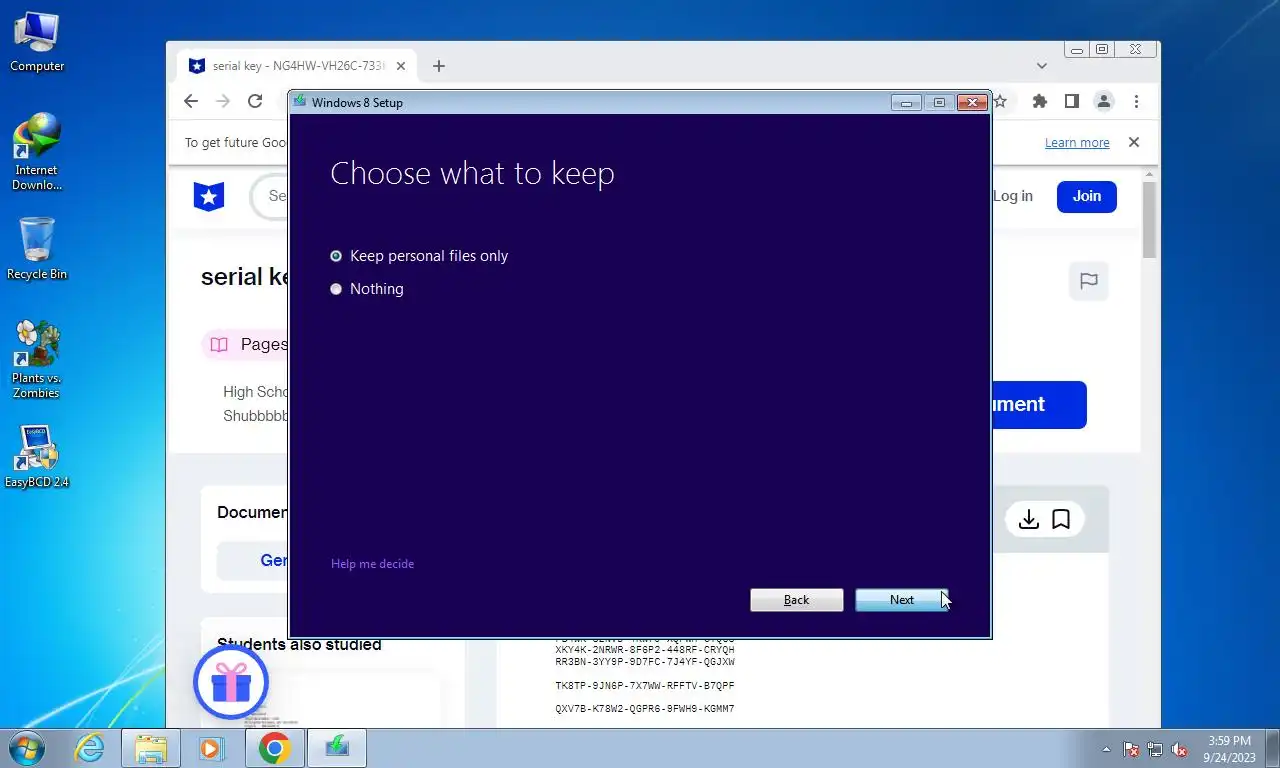Click Log in on the website
The height and width of the screenshot is (768, 1280).
pyautogui.click(x=1012, y=196)
